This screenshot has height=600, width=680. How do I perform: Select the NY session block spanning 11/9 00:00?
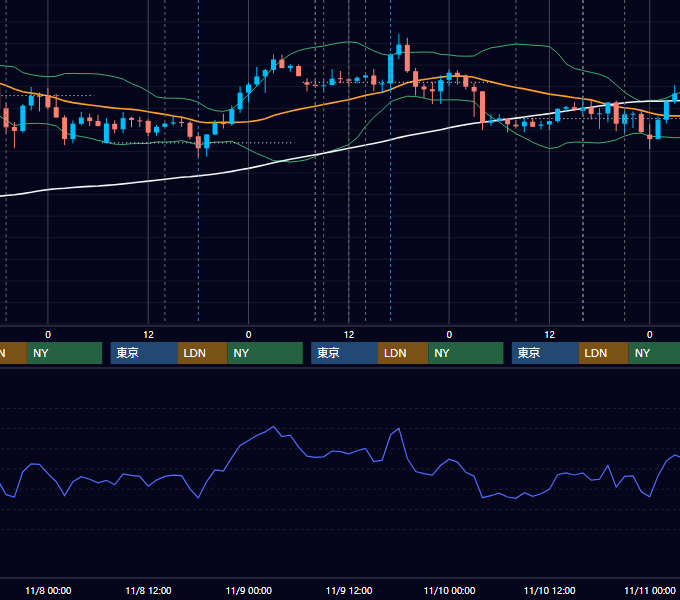(265, 353)
